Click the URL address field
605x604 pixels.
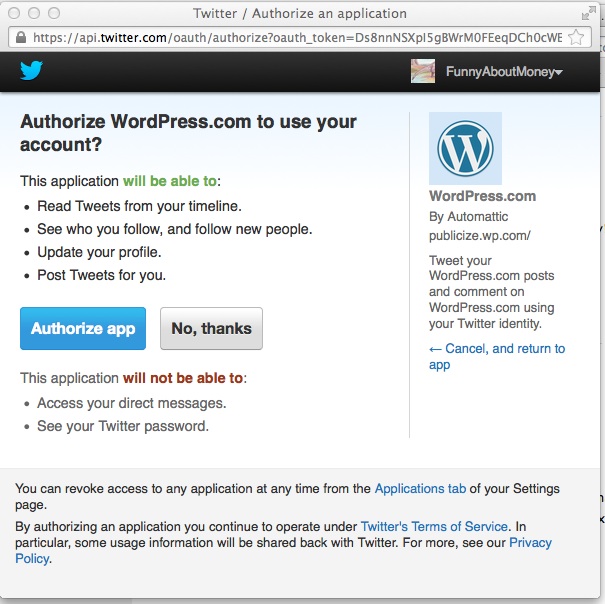[297, 37]
